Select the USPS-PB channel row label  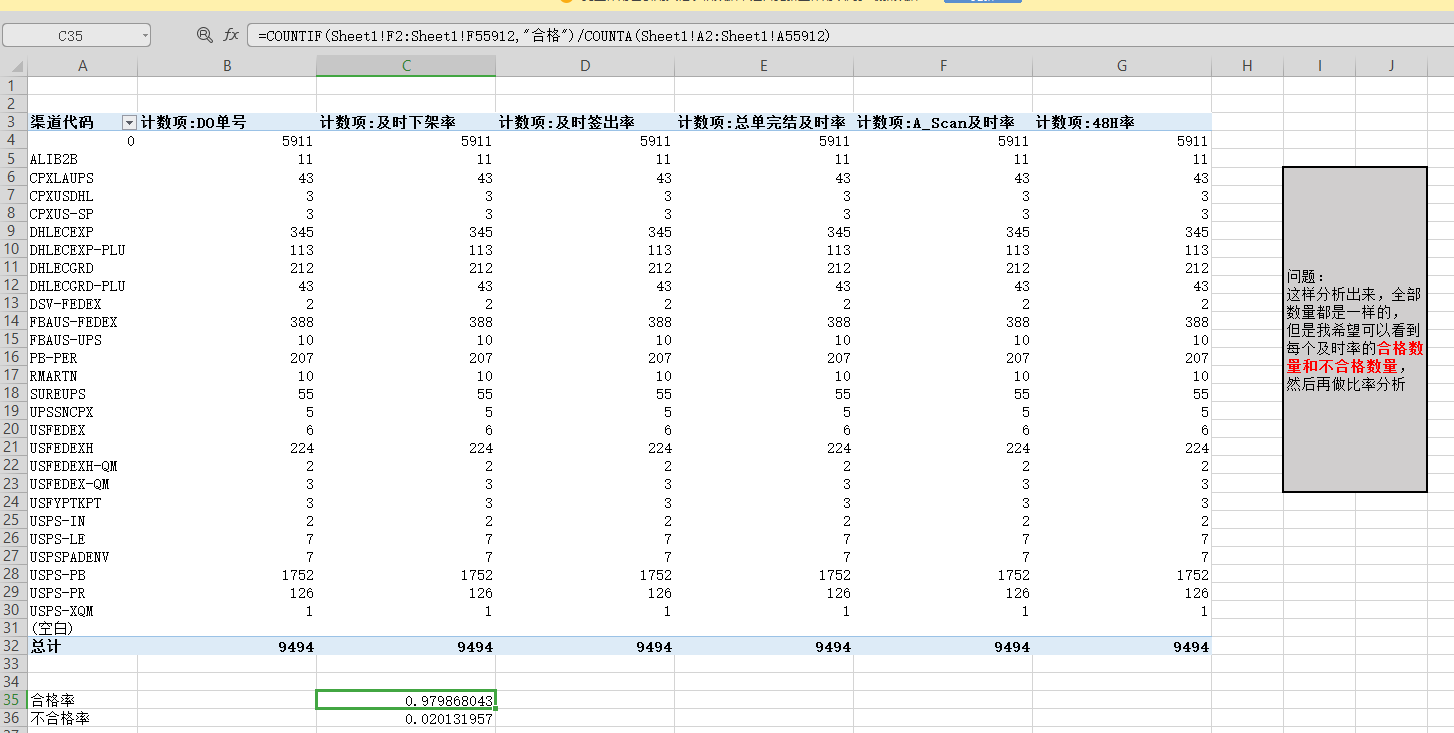coord(82,575)
